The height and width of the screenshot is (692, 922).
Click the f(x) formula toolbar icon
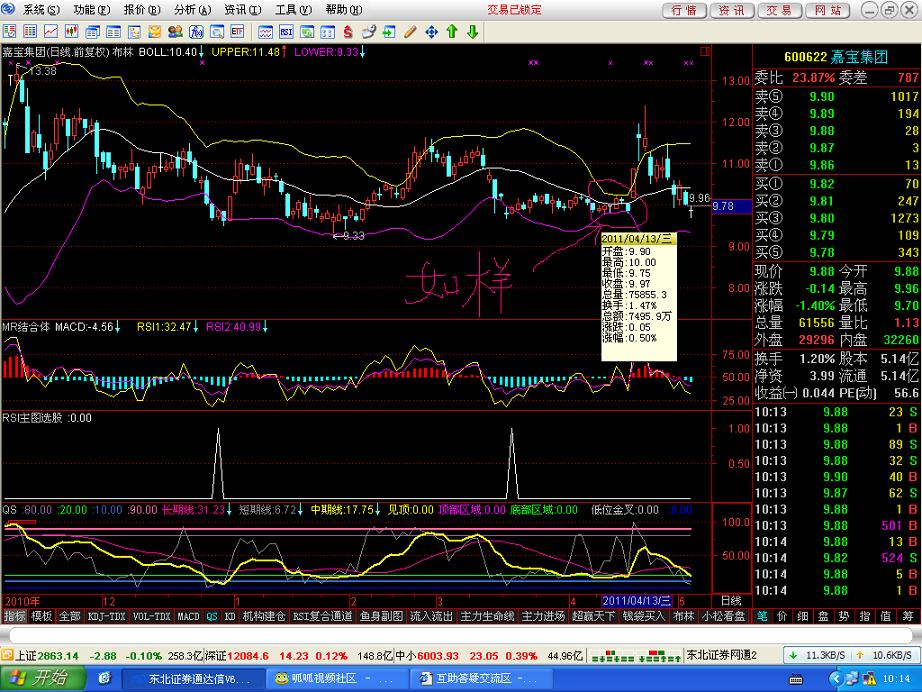[196, 32]
